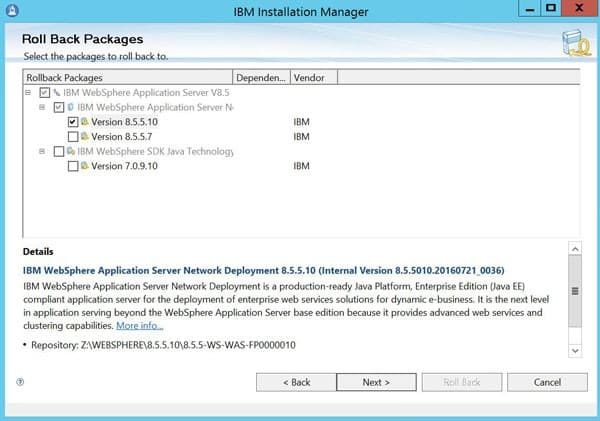Click the IBM Installation Manager title bar icon
The image size is (600, 421).
click(x=12, y=10)
